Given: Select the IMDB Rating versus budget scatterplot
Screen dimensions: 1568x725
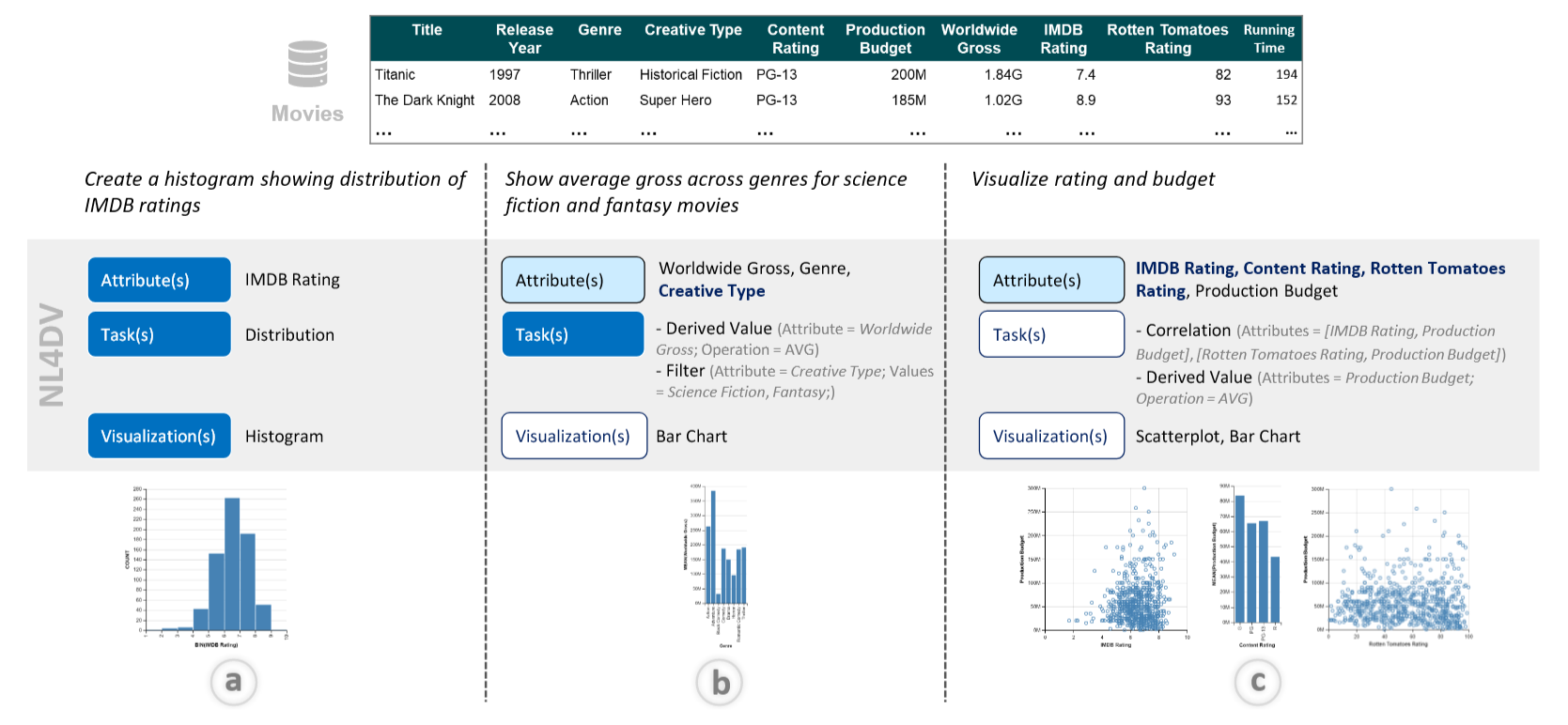Looking at the screenshot, I should [1109, 565].
